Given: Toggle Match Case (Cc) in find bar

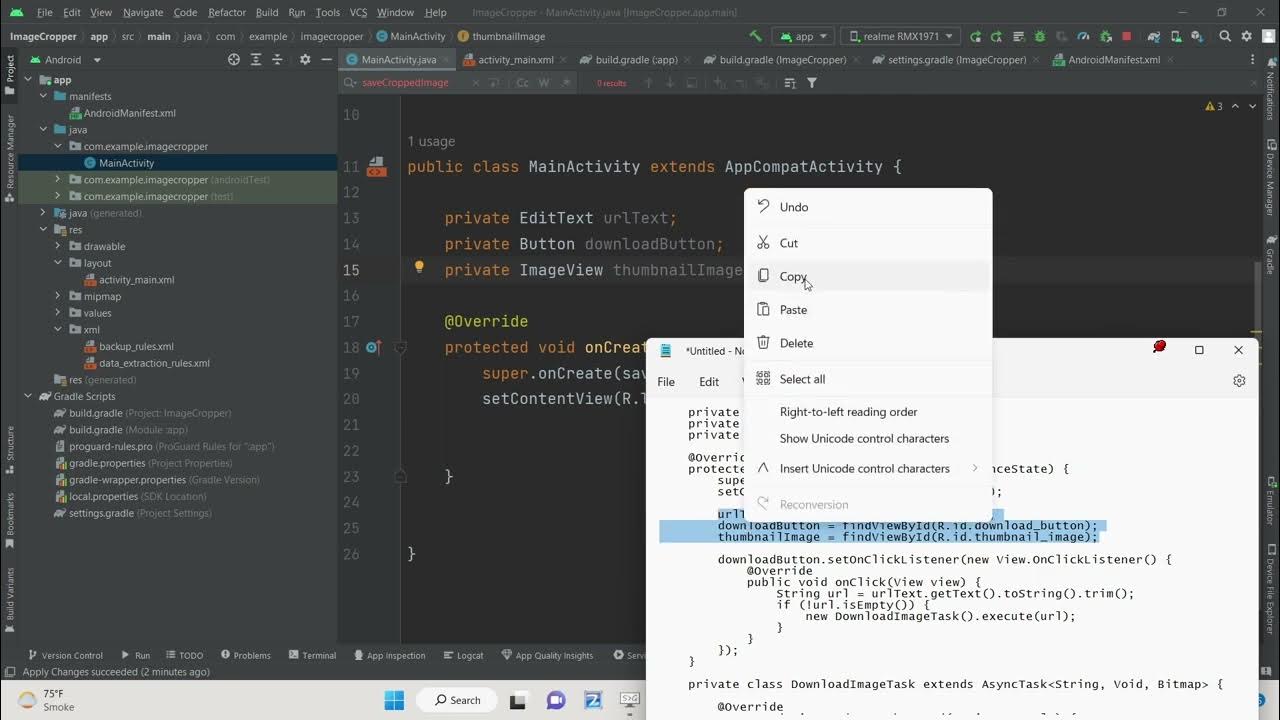Looking at the screenshot, I should 522,83.
